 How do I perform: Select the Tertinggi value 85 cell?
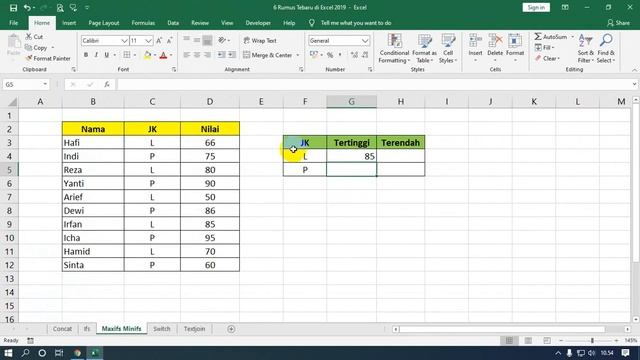(351, 156)
